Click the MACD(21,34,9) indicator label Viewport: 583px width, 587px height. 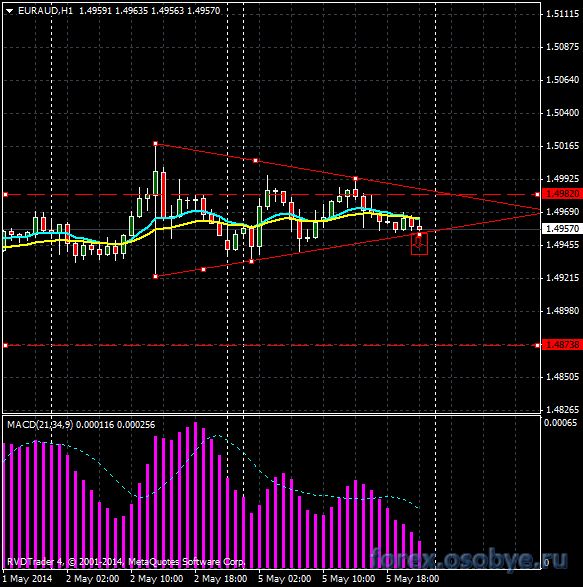pos(40,425)
